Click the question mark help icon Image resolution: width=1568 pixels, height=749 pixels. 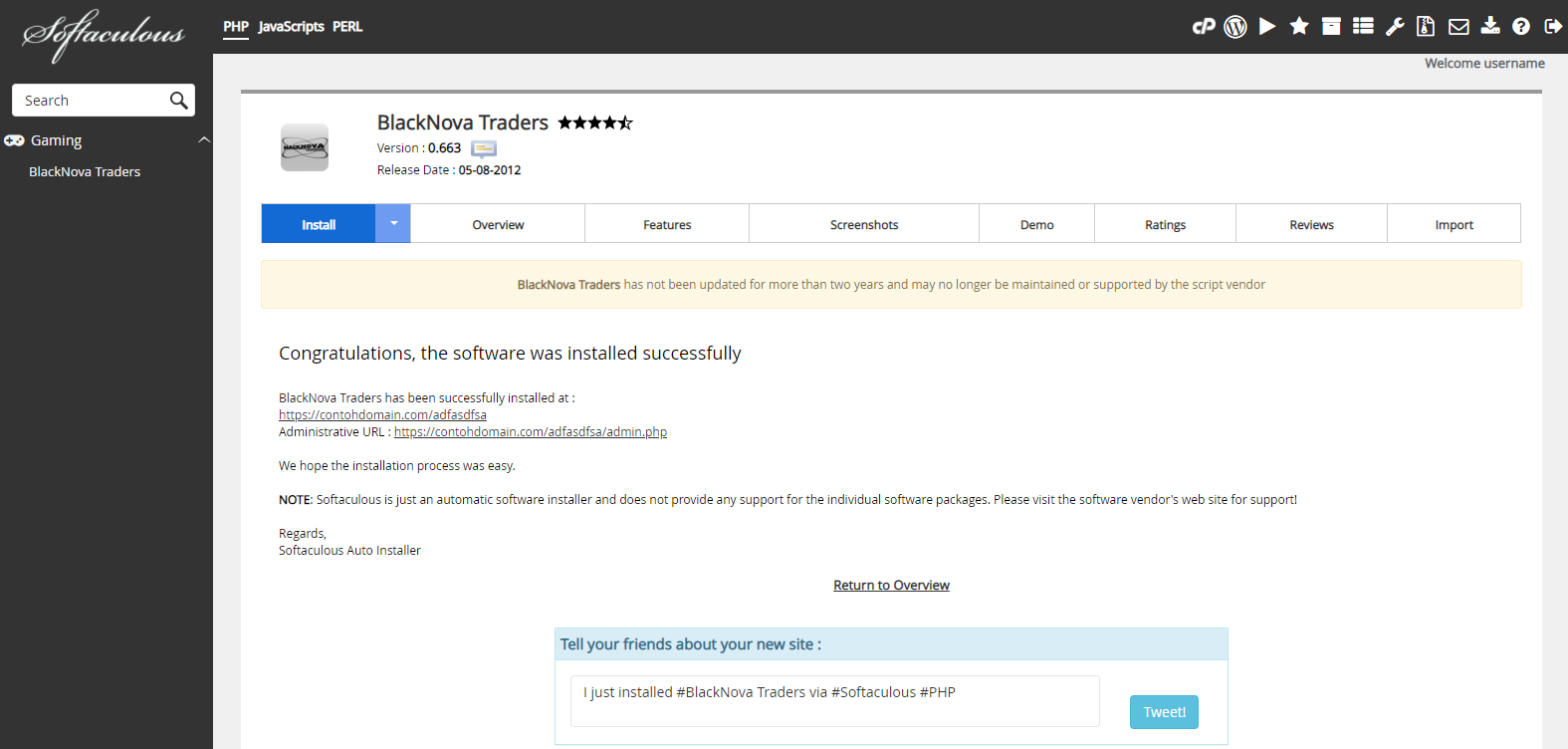coord(1521,27)
